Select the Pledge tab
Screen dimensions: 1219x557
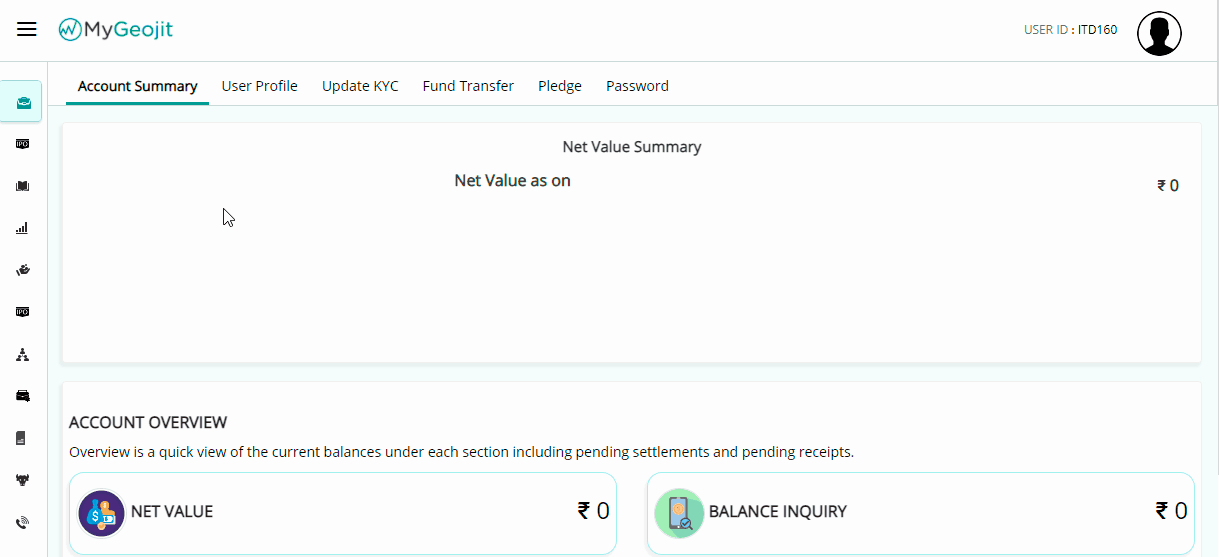pos(560,86)
